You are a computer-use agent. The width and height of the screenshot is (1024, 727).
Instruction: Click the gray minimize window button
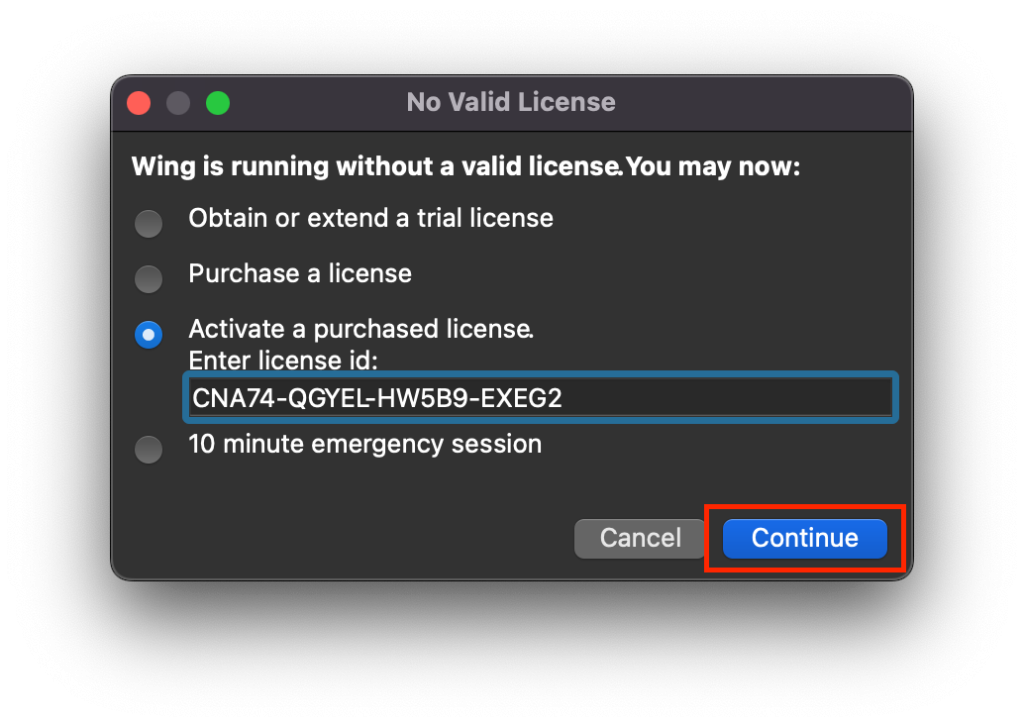click(x=178, y=103)
